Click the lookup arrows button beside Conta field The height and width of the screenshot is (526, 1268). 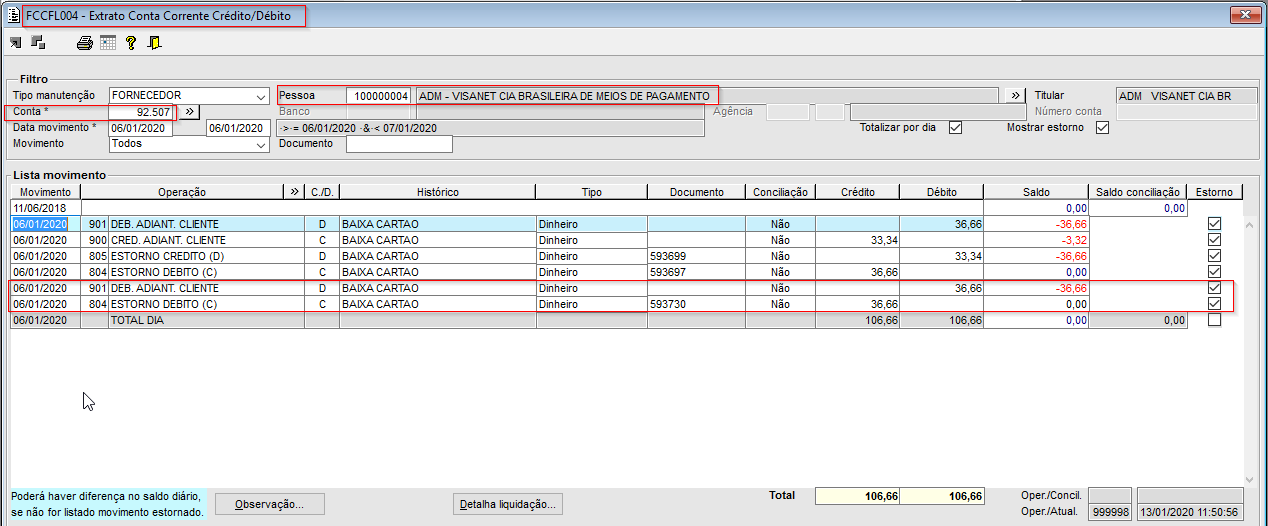tap(189, 112)
